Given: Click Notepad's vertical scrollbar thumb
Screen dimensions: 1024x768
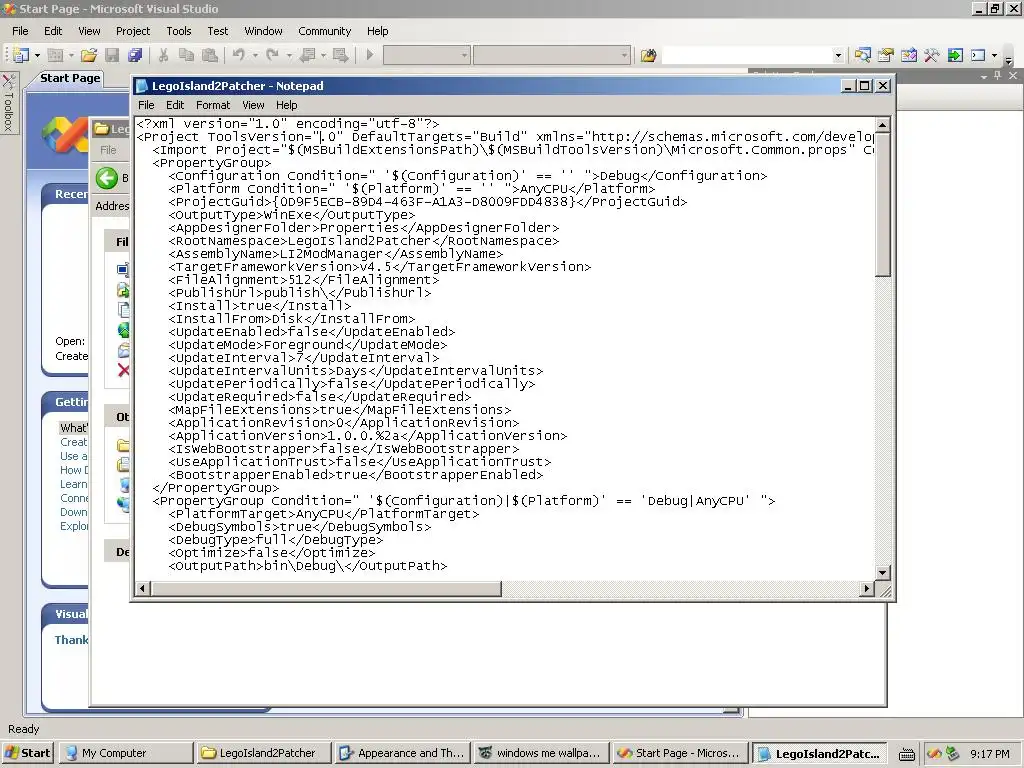Looking at the screenshot, I should 883,204.
